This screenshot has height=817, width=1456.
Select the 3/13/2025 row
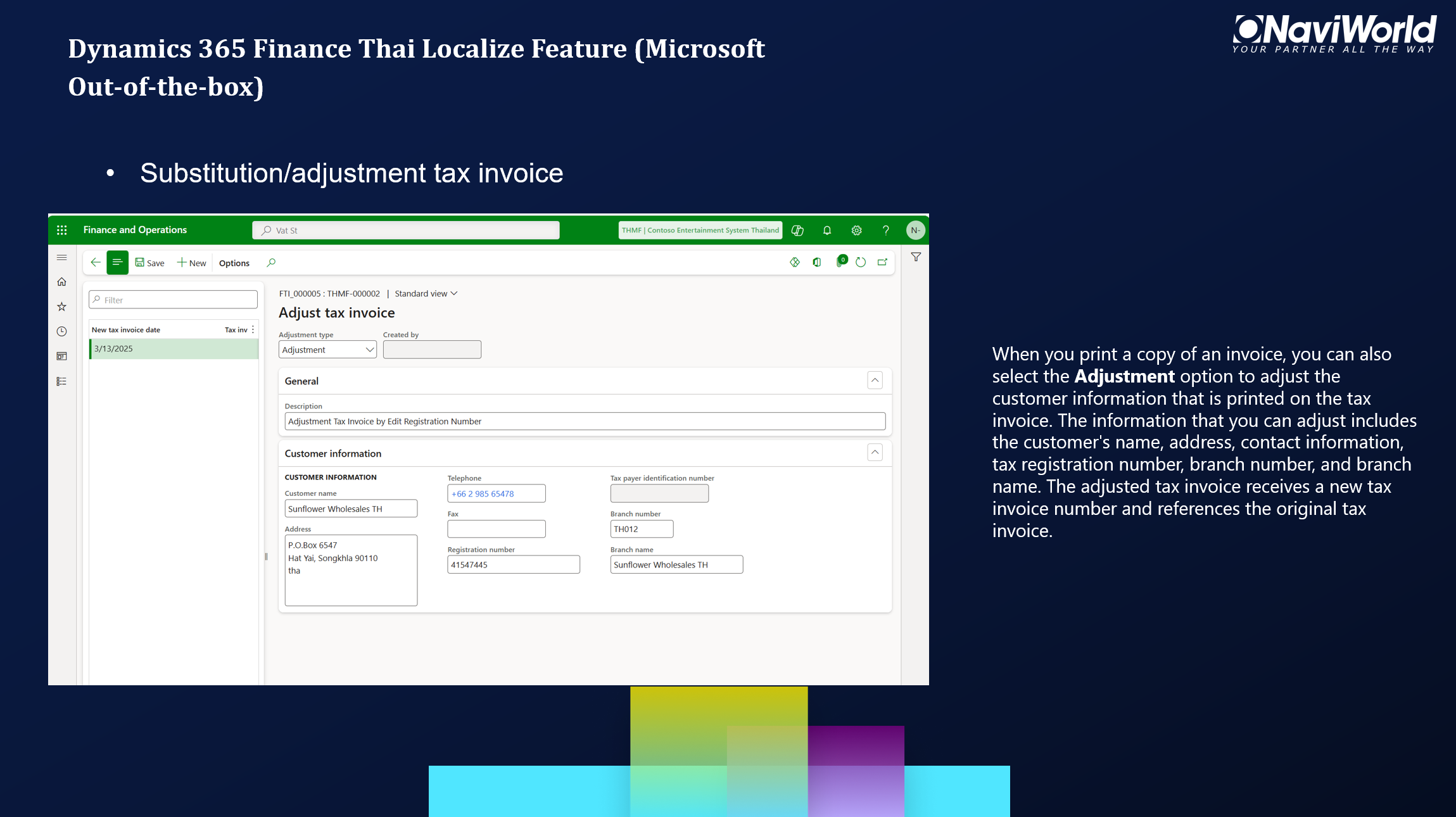[x=174, y=349]
